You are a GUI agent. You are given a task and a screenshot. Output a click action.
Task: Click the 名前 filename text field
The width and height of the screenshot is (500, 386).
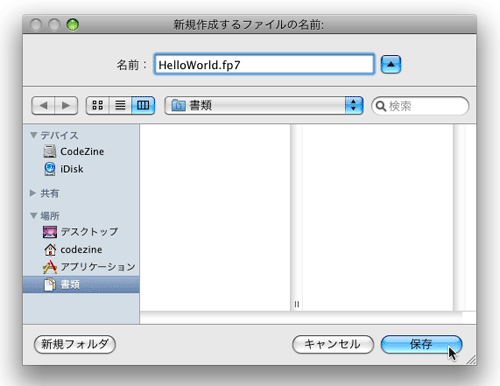pyautogui.click(x=264, y=64)
